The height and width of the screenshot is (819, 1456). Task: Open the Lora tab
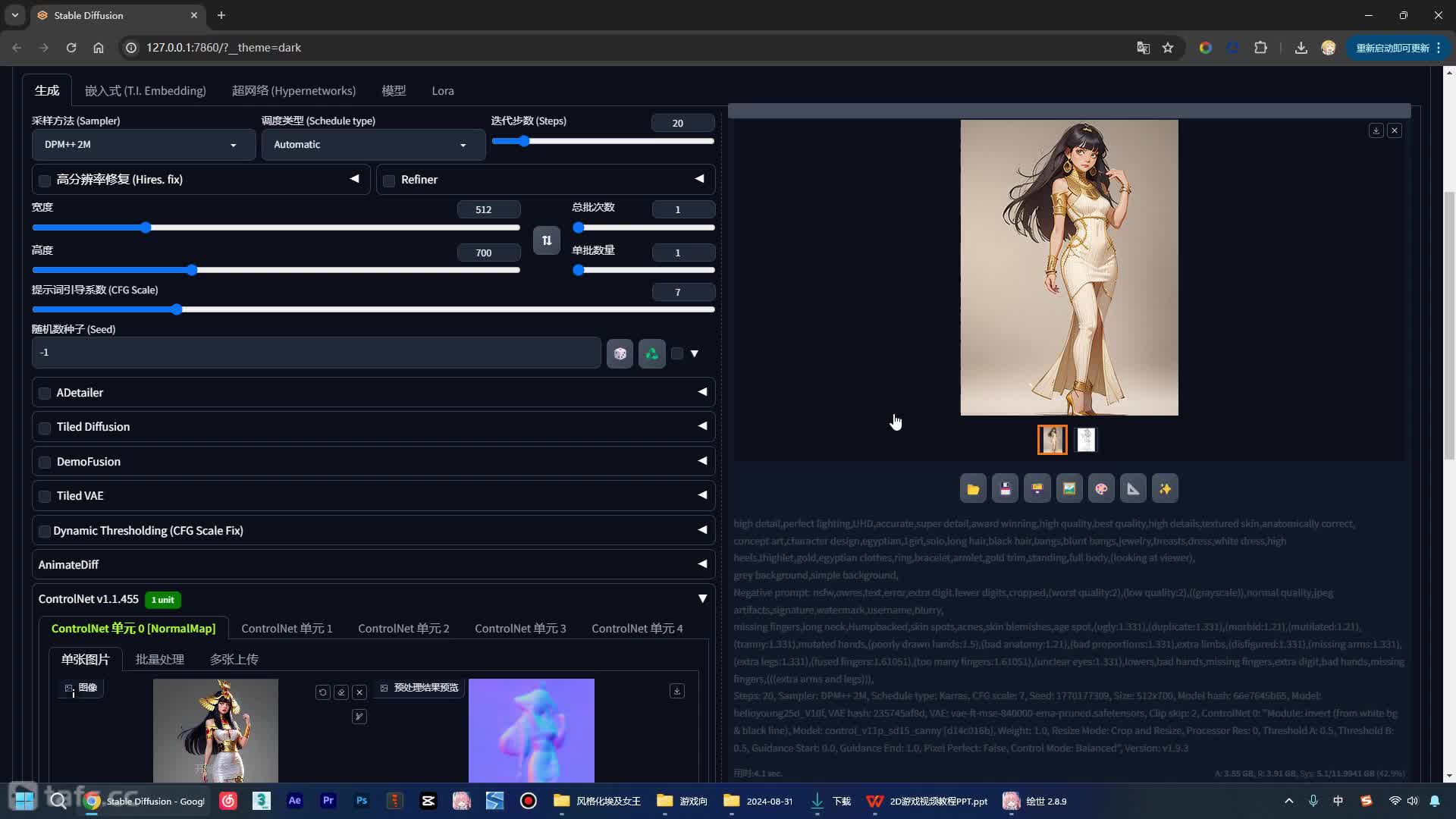[443, 91]
